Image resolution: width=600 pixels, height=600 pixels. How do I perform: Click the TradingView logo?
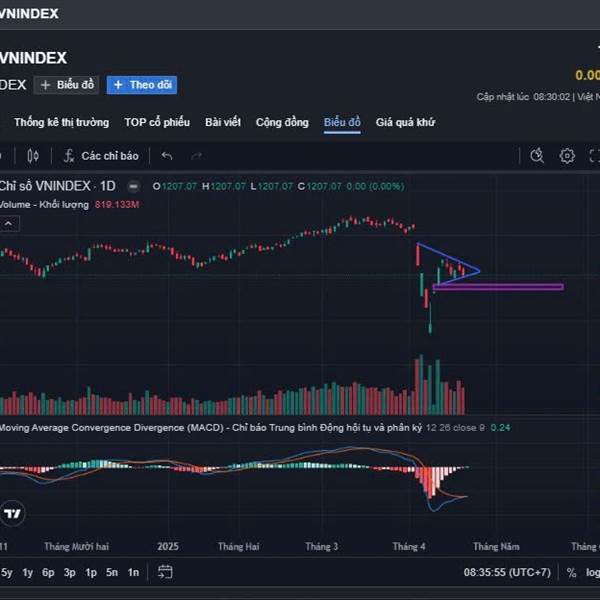coord(13,513)
